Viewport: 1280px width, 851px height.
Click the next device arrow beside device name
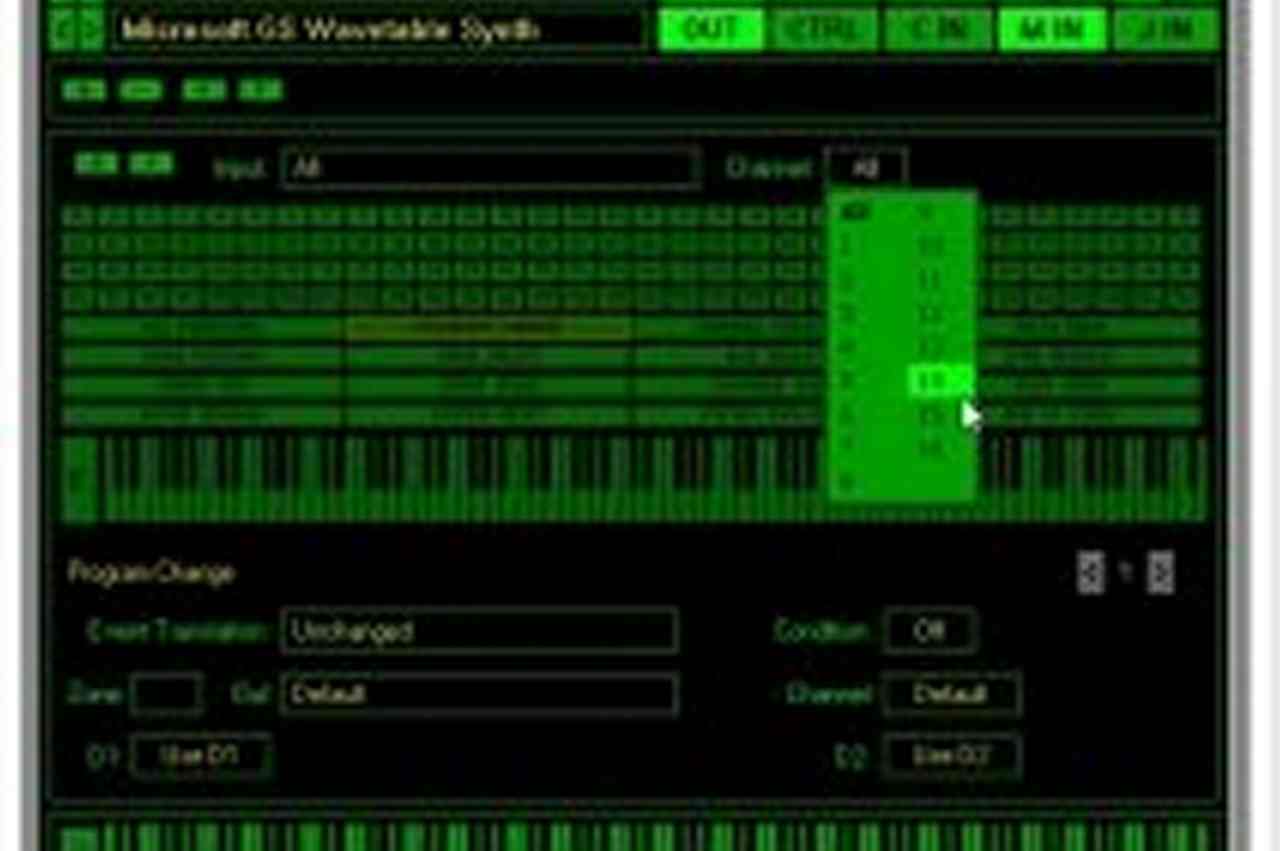coord(92,29)
